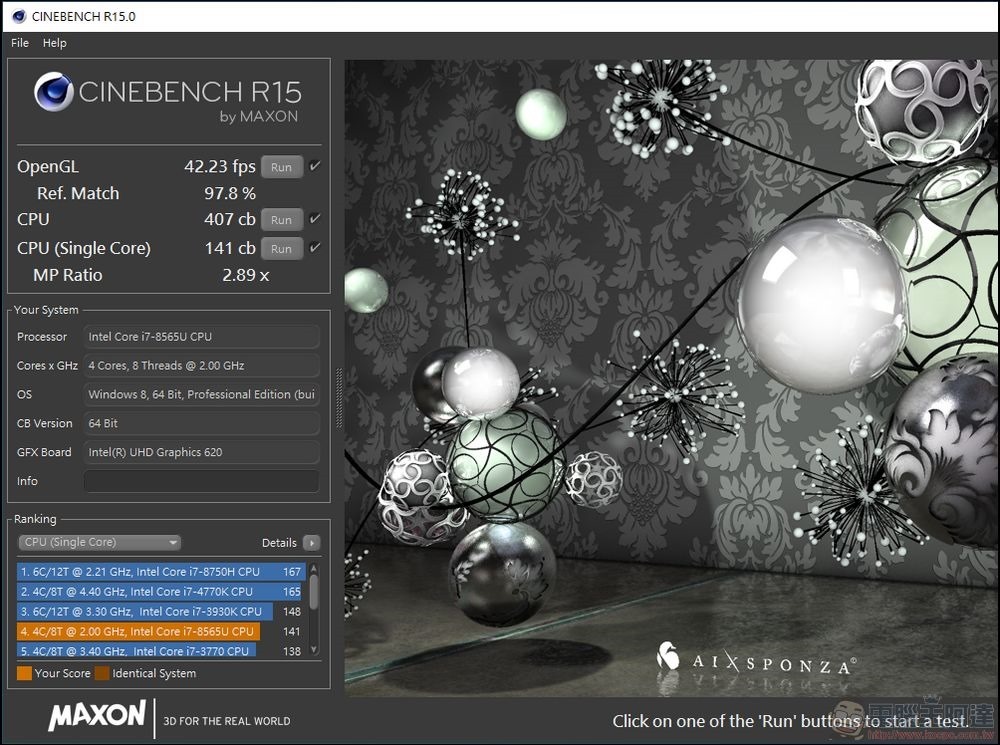Click the Ref. Match value 97.8 %
Screen dimensions: 1000x745
point(230,193)
